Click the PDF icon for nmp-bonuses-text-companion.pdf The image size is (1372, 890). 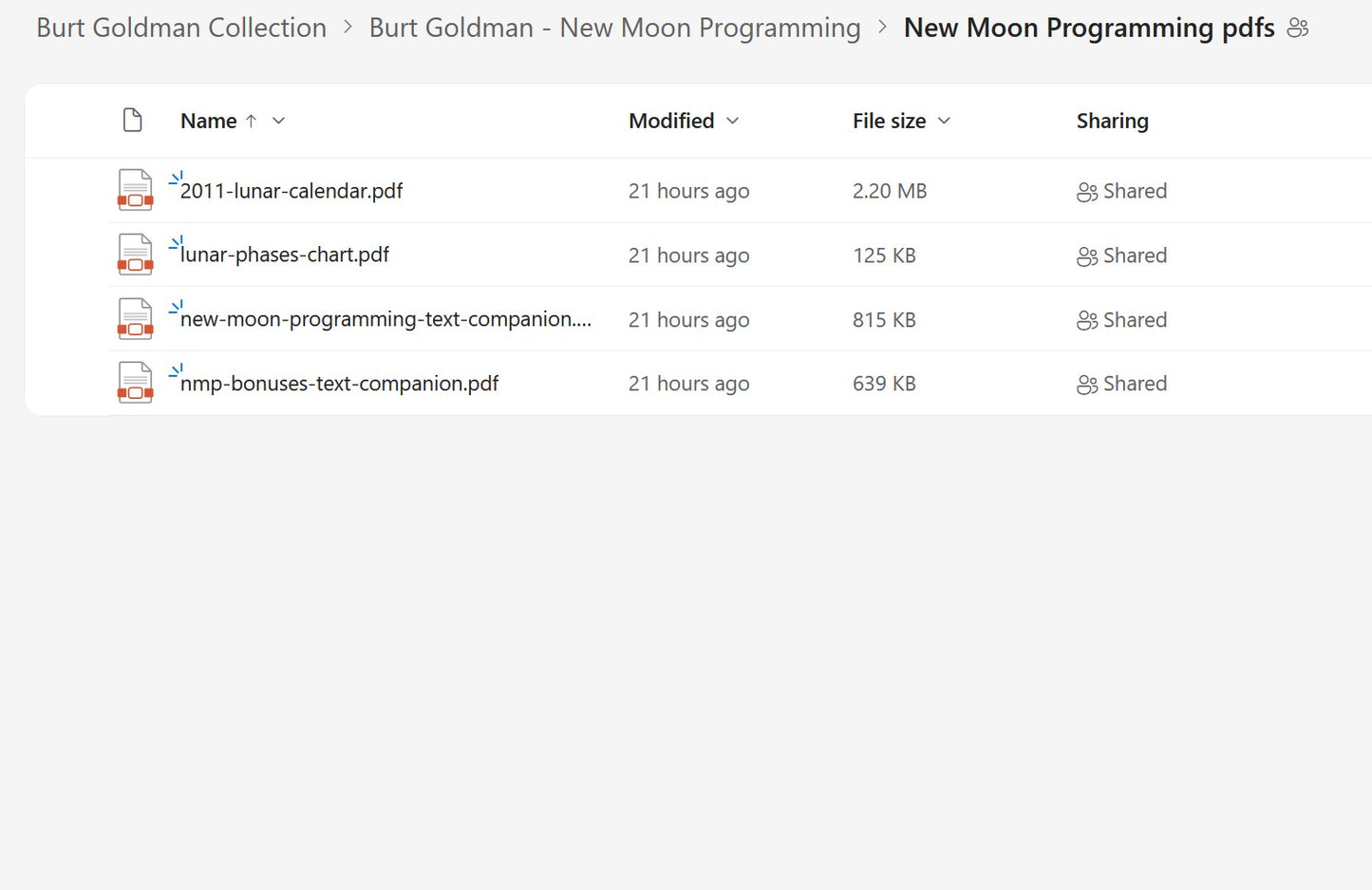[135, 383]
